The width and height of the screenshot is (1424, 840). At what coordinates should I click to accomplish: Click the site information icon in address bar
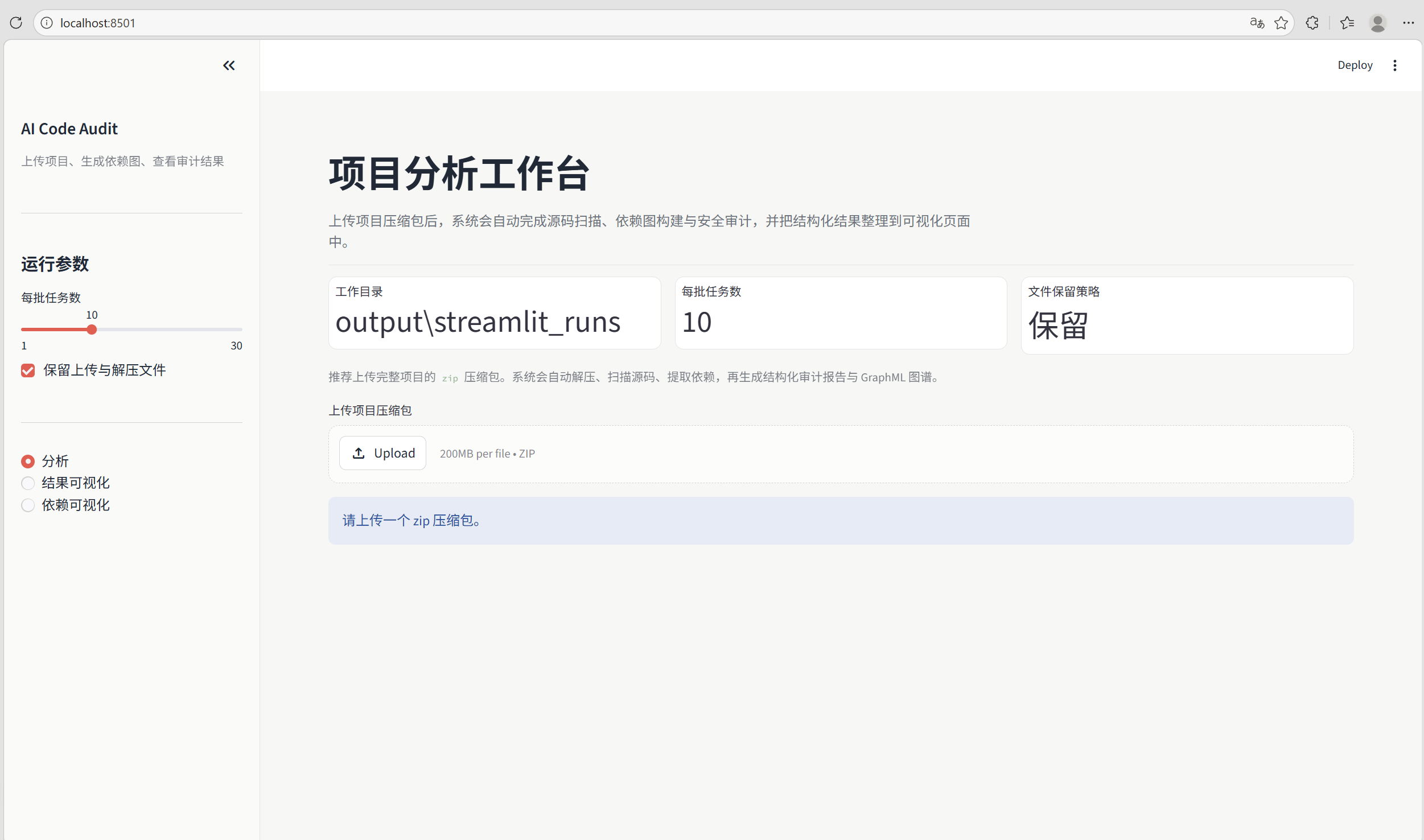tap(47, 23)
